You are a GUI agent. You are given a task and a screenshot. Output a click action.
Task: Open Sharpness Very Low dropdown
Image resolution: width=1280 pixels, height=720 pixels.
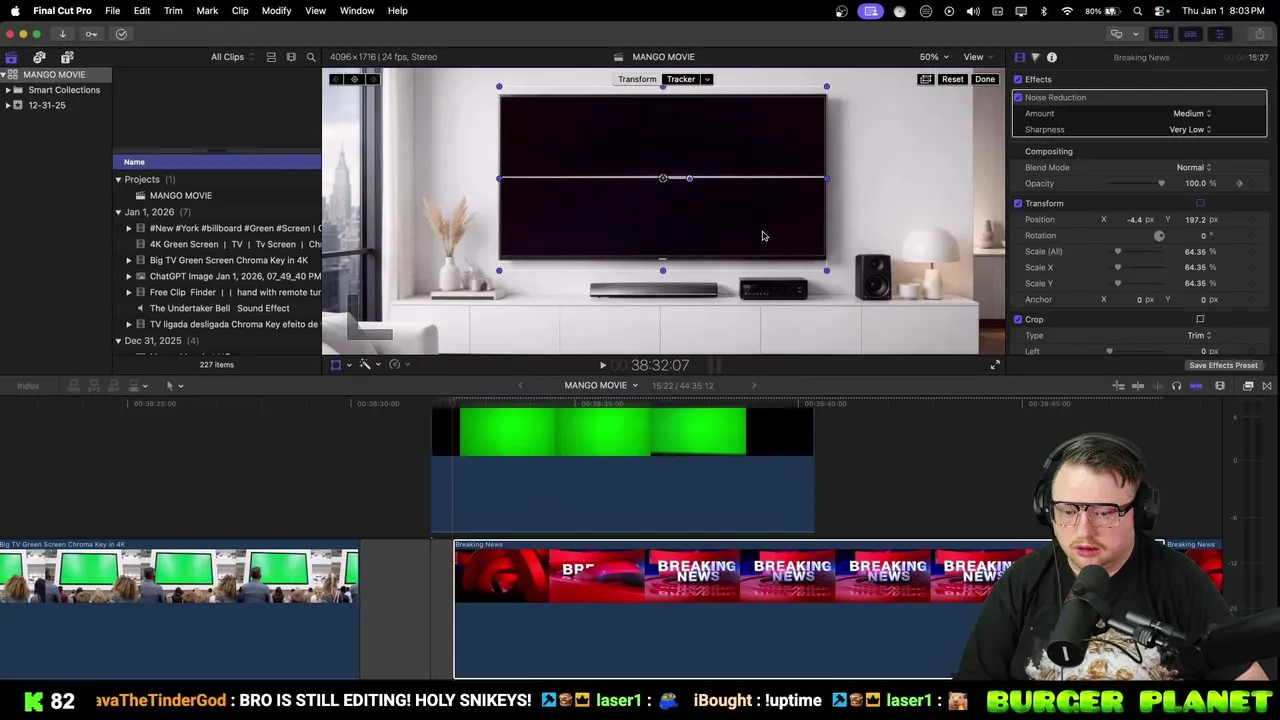click(x=1190, y=129)
